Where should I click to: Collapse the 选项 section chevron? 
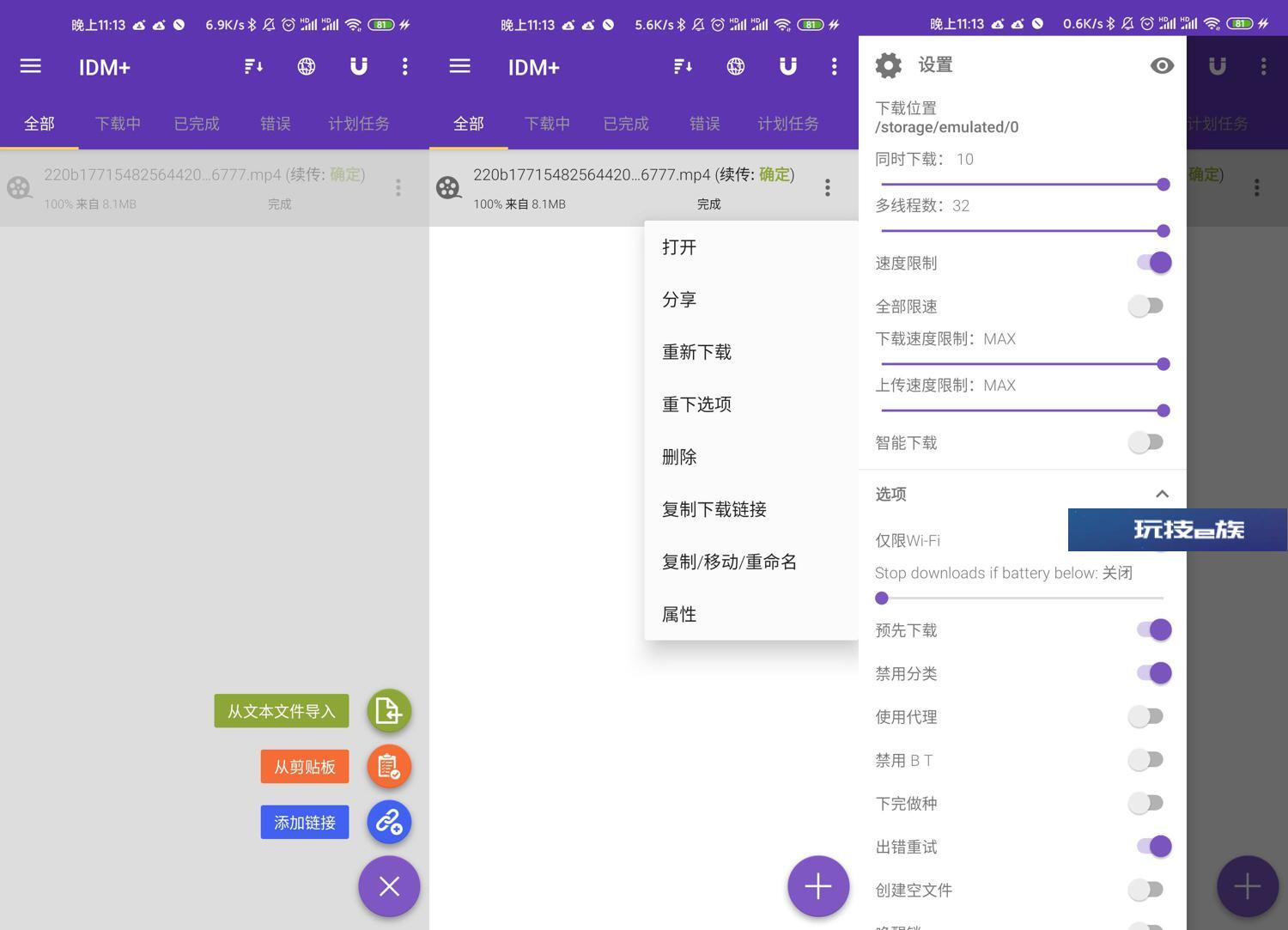pos(1162,494)
